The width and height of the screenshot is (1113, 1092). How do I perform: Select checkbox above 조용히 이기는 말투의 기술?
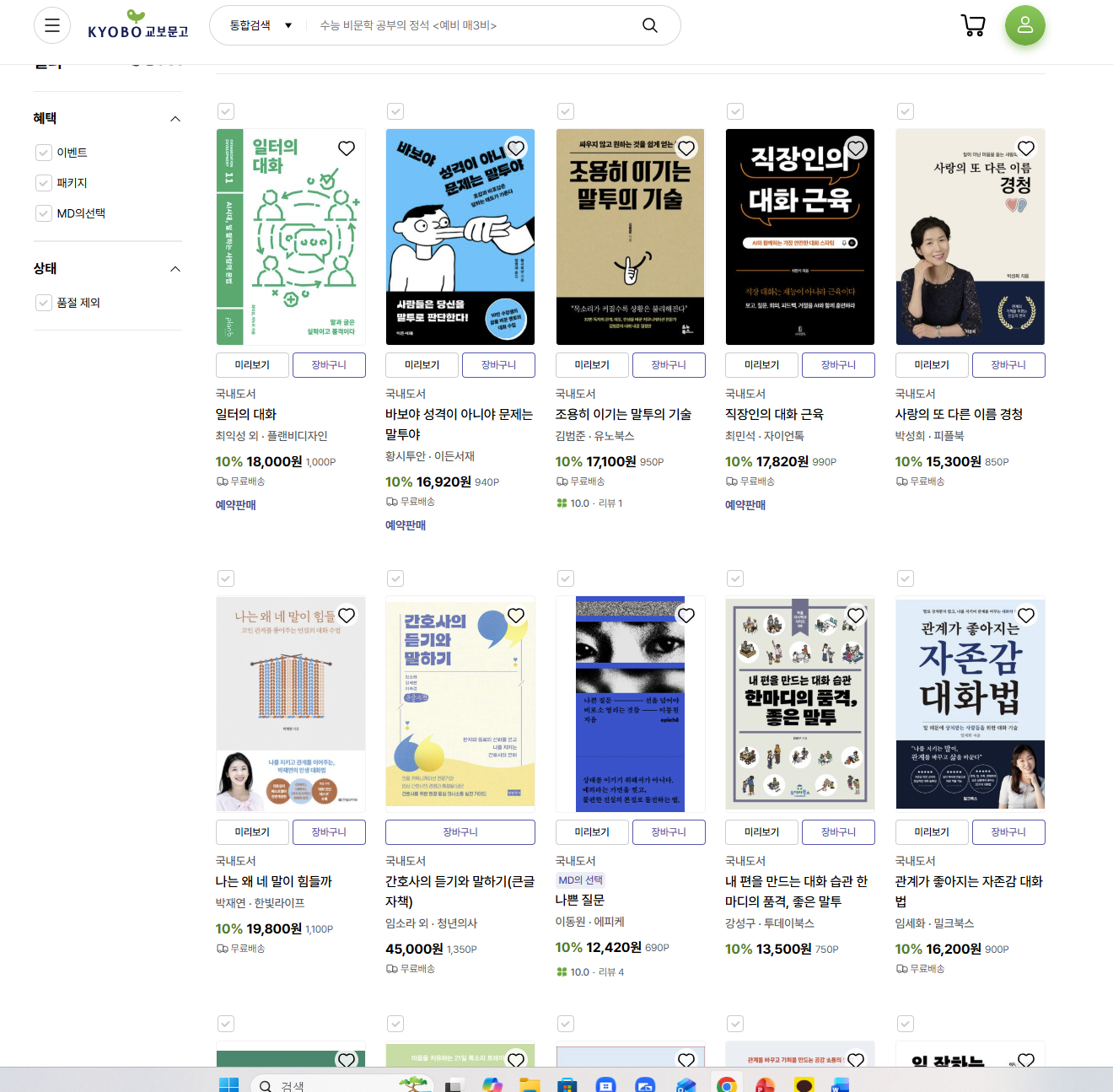coord(566,111)
